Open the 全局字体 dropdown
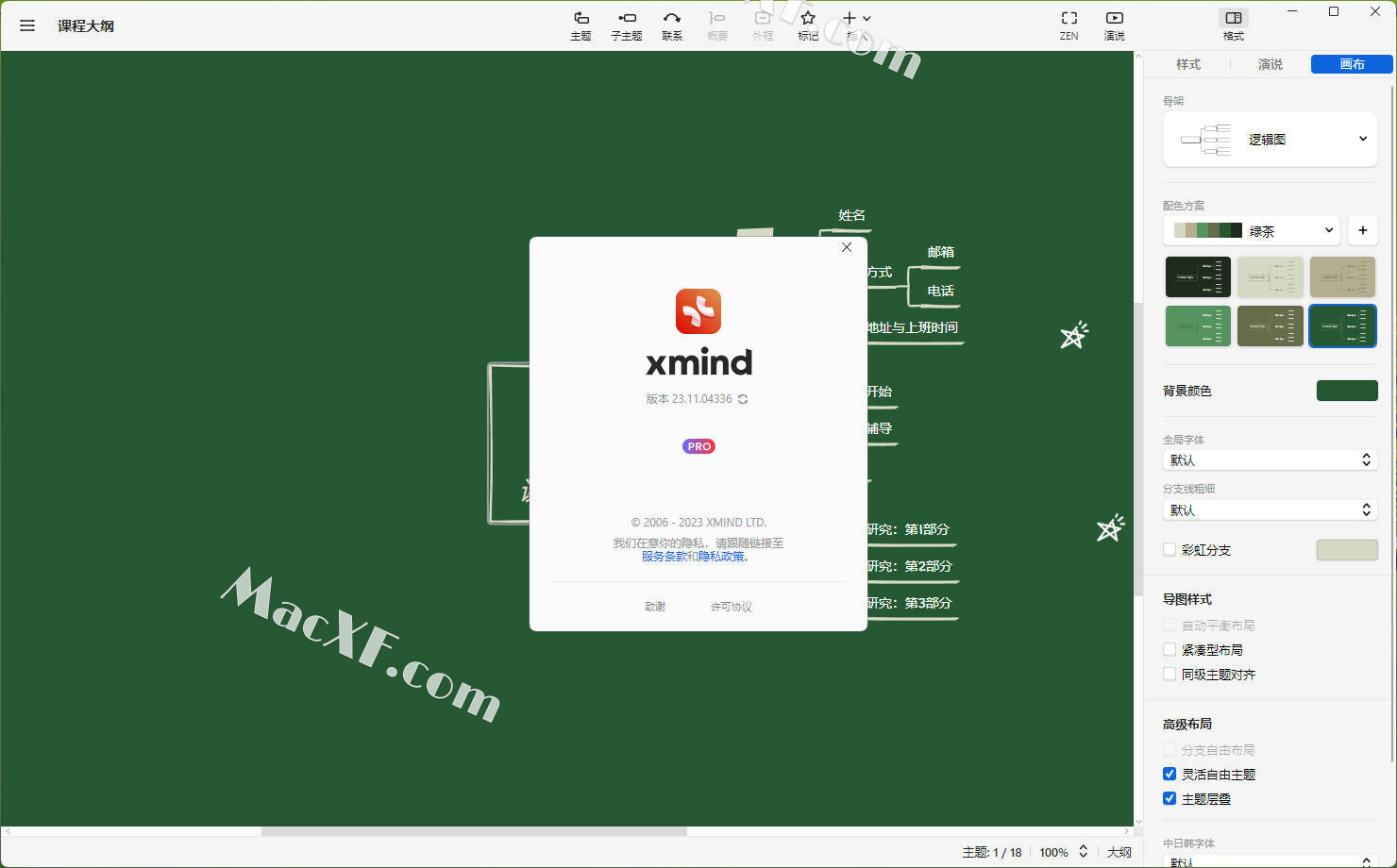The width and height of the screenshot is (1397, 868). pyautogui.click(x=1271, y=460)
